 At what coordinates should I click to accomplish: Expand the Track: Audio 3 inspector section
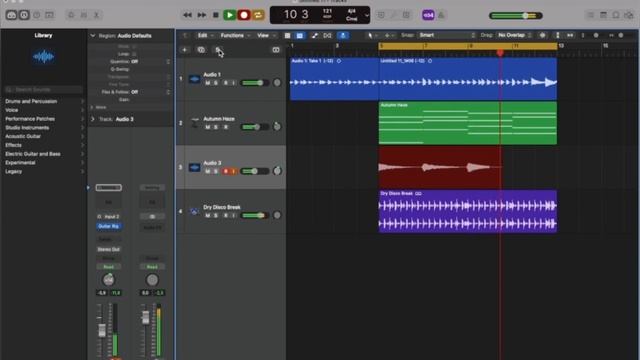93,119
